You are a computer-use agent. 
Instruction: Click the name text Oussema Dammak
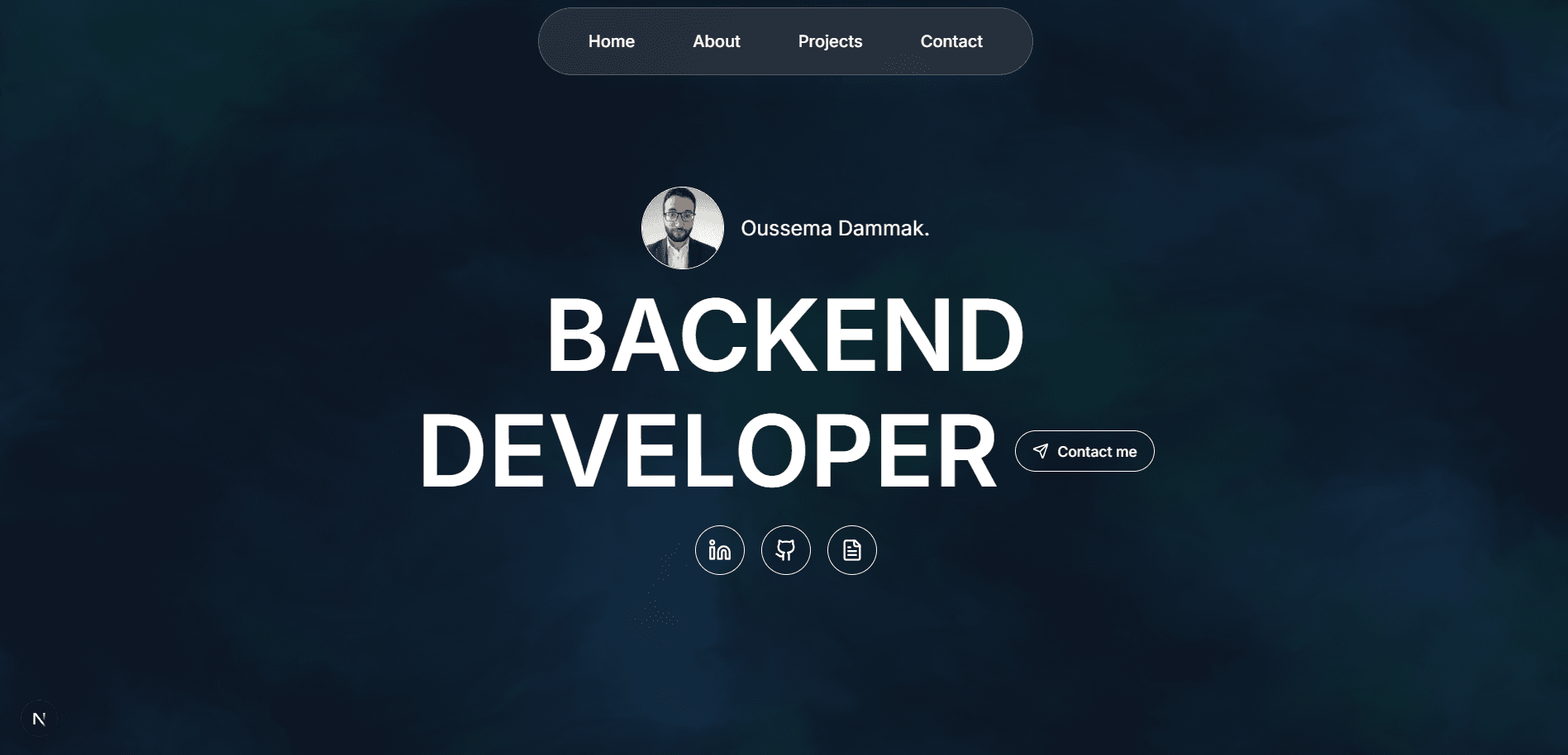[x=835, y=228]
